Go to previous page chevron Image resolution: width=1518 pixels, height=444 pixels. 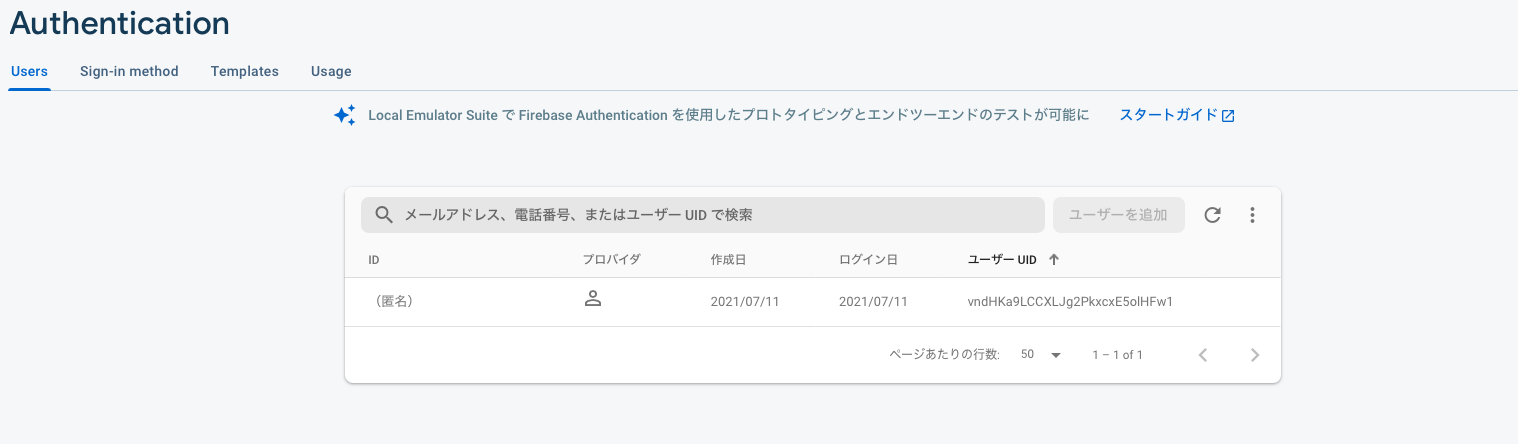tap(1203, 355)
